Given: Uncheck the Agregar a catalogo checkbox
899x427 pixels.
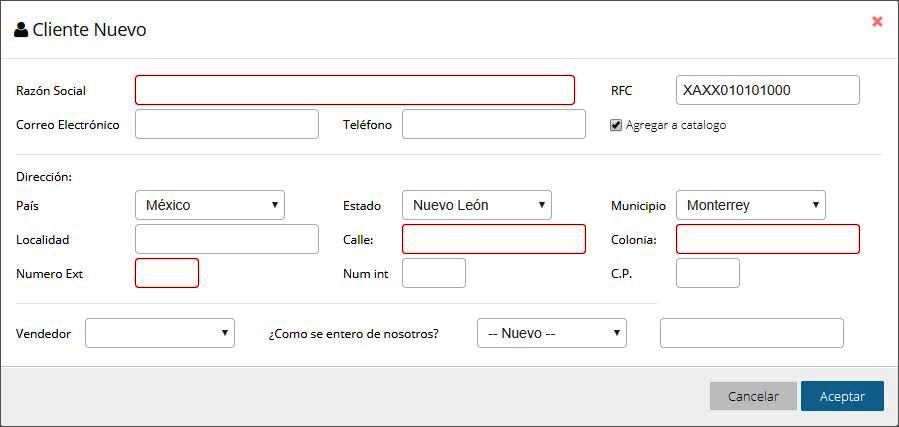Looking at the screenshot, I should tap(616, 125).
